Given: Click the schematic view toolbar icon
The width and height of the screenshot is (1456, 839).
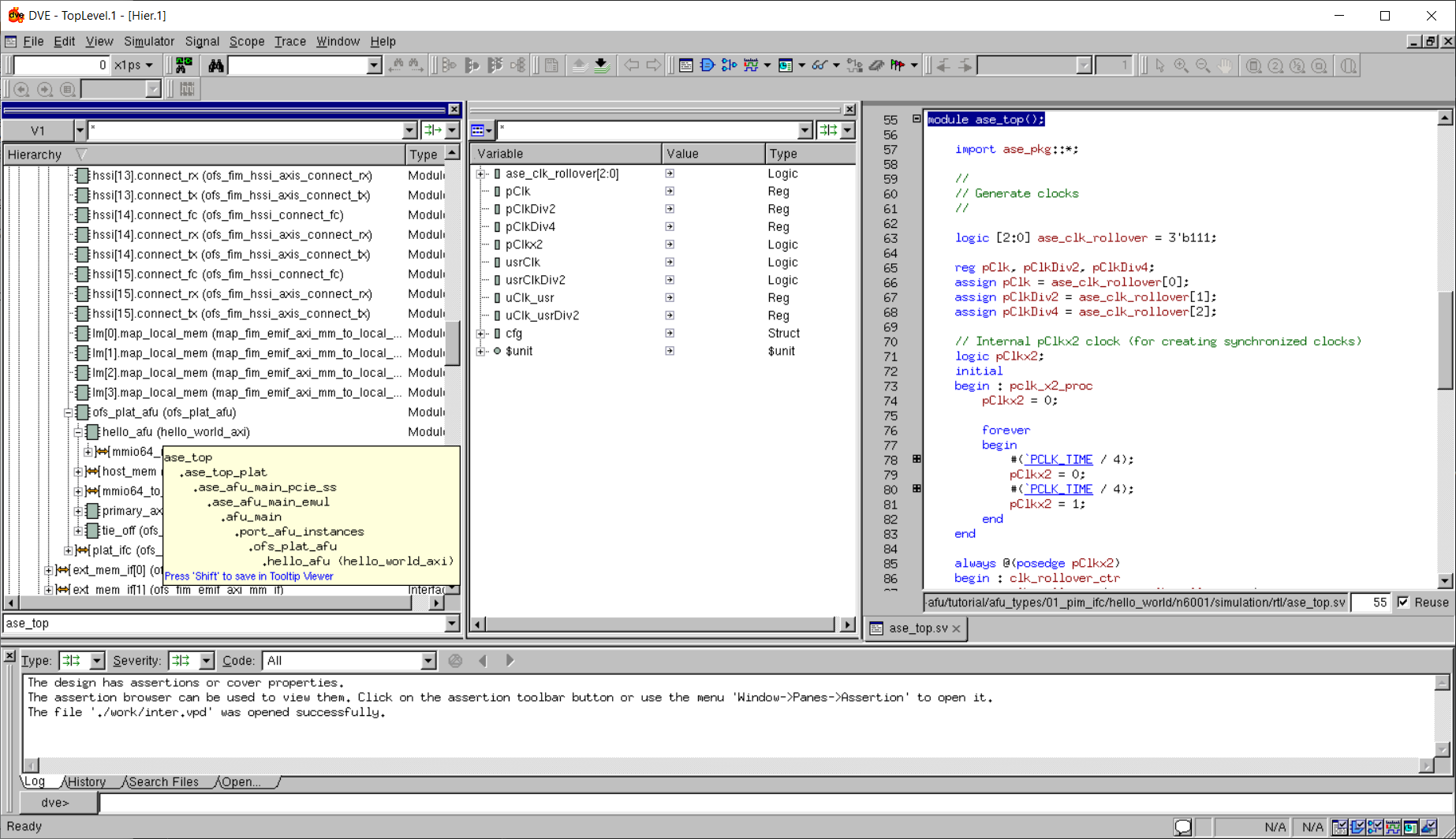Looking at the screenshot, I should click(707, 65).
